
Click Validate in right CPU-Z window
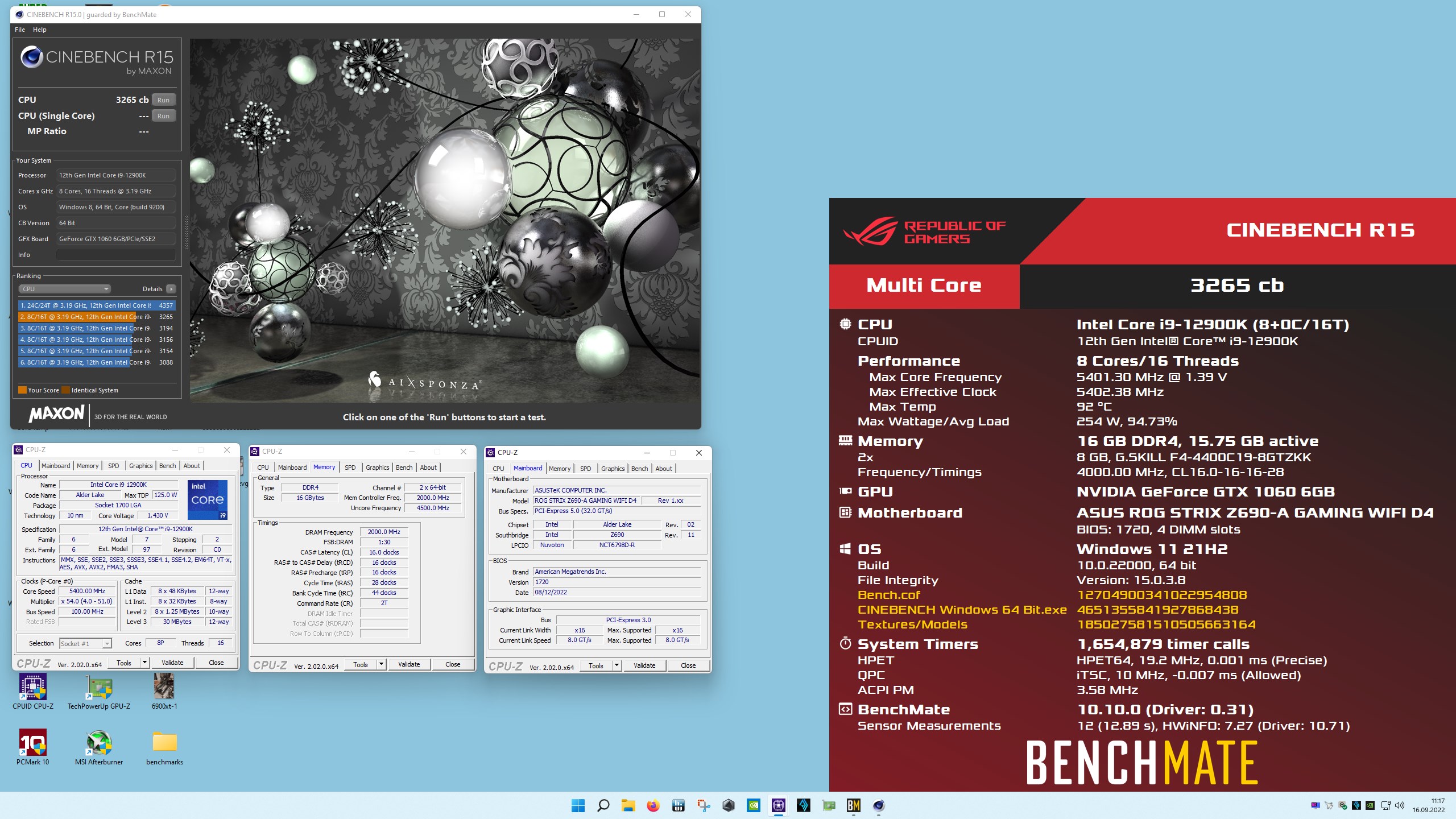coord(644,665)
